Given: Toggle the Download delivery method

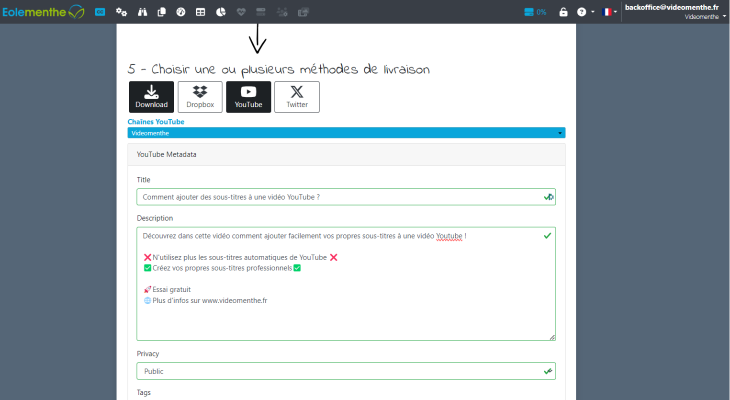Looking at the screenshot, I should pyautogui.click(x=151, y=97).
